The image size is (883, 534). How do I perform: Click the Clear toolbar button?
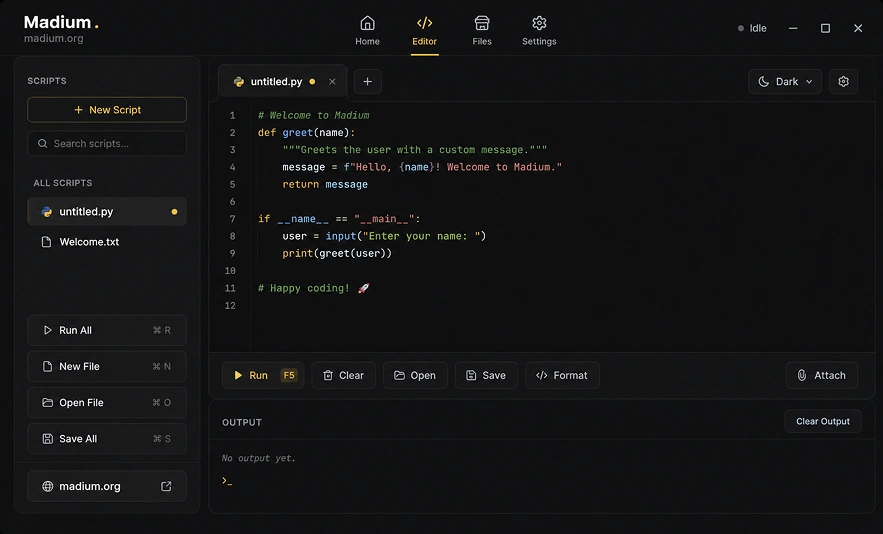(x=344, y=375)
